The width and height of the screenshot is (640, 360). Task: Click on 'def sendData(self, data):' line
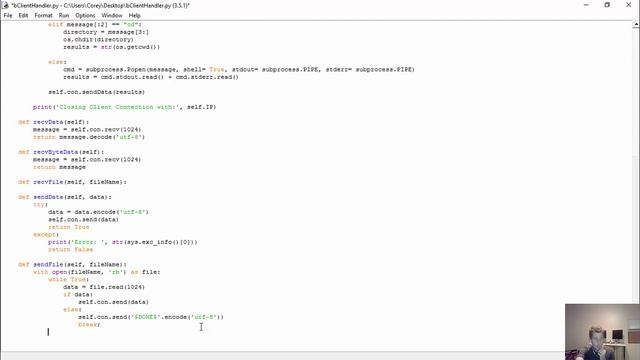(65, 197)
